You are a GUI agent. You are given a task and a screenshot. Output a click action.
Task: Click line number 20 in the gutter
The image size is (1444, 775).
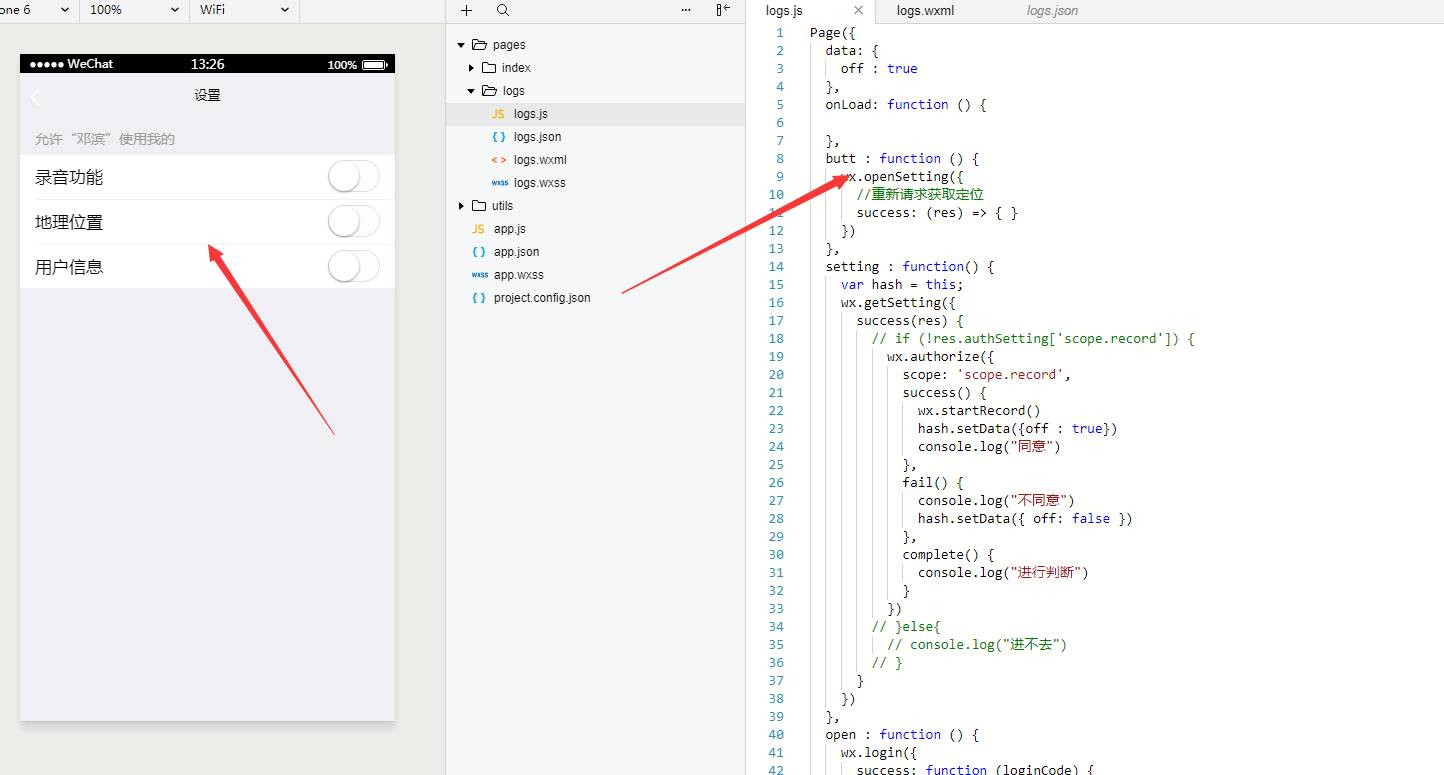click(776, 375)
